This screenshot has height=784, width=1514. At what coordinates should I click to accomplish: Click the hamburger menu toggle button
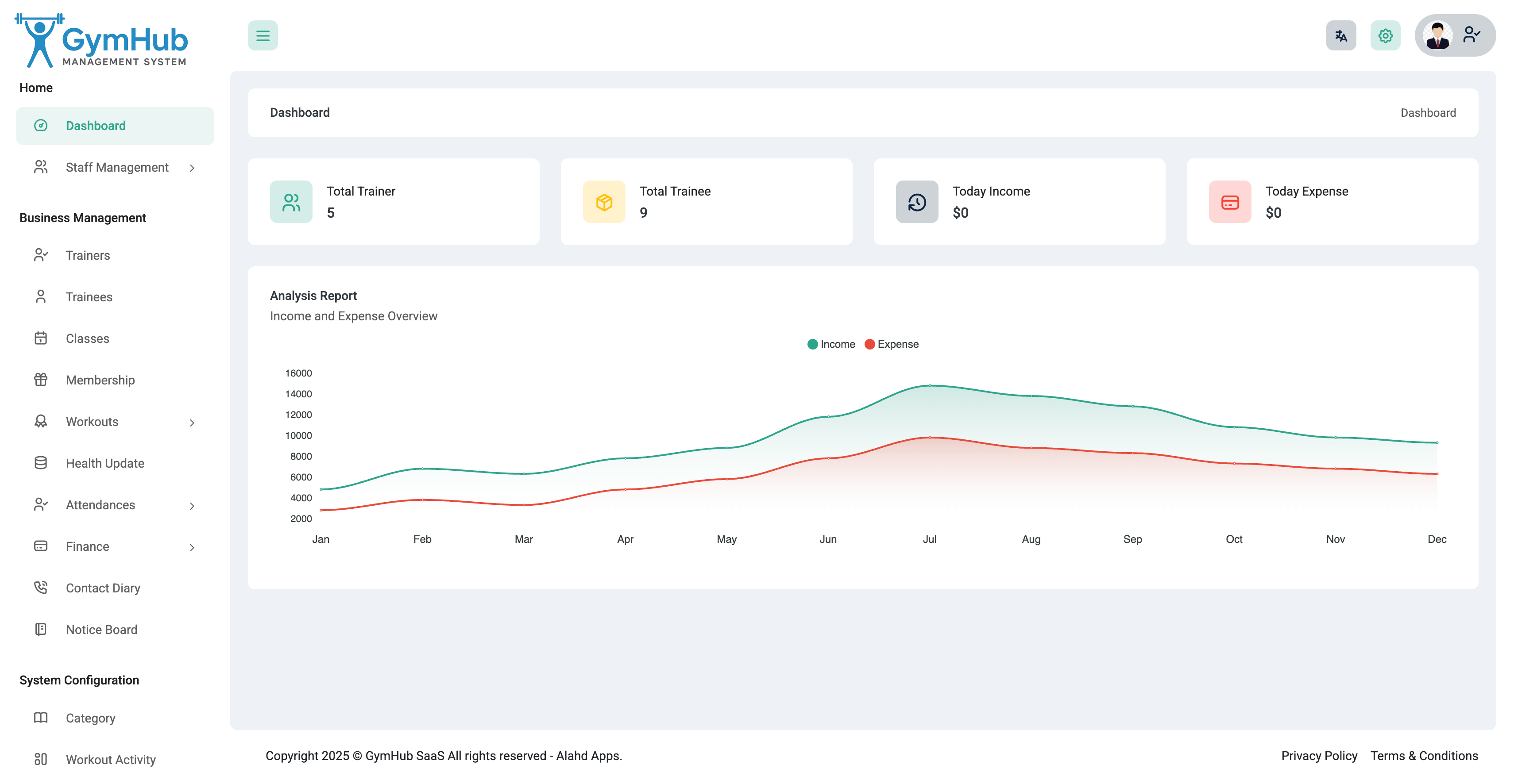(x=262, y=36)
